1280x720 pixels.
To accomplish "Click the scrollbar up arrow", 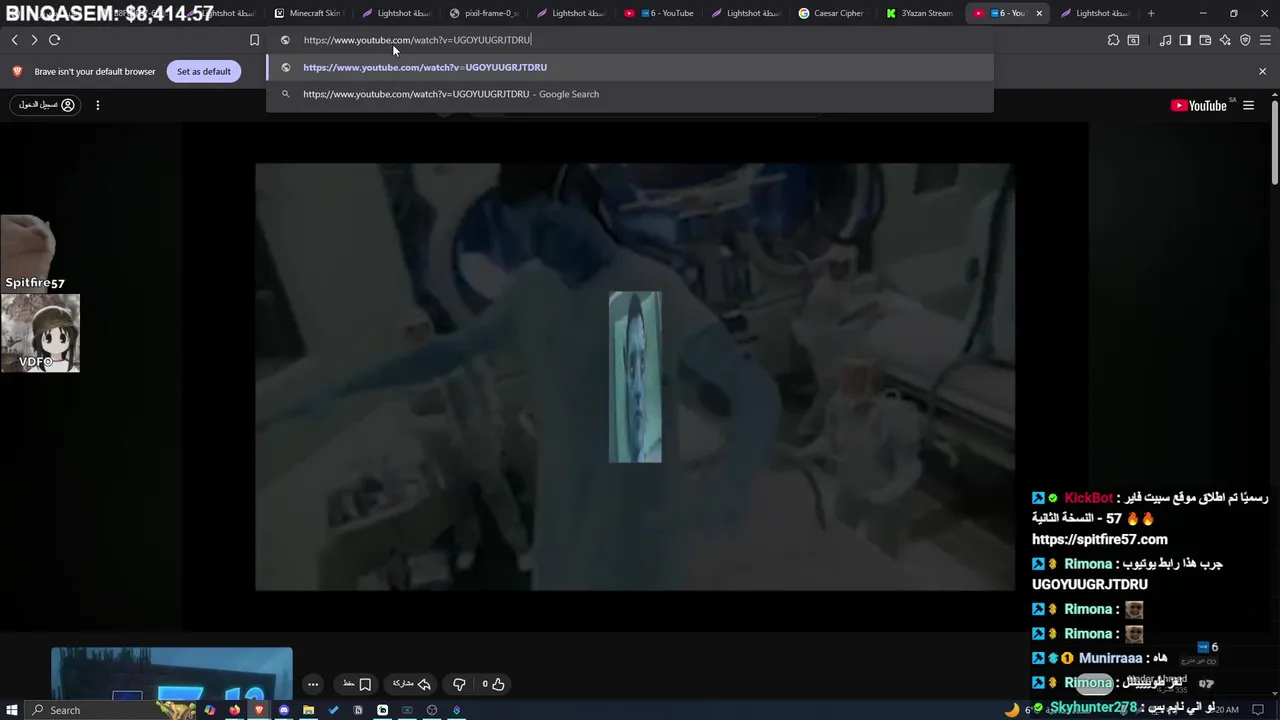I will coord(1274,95).
